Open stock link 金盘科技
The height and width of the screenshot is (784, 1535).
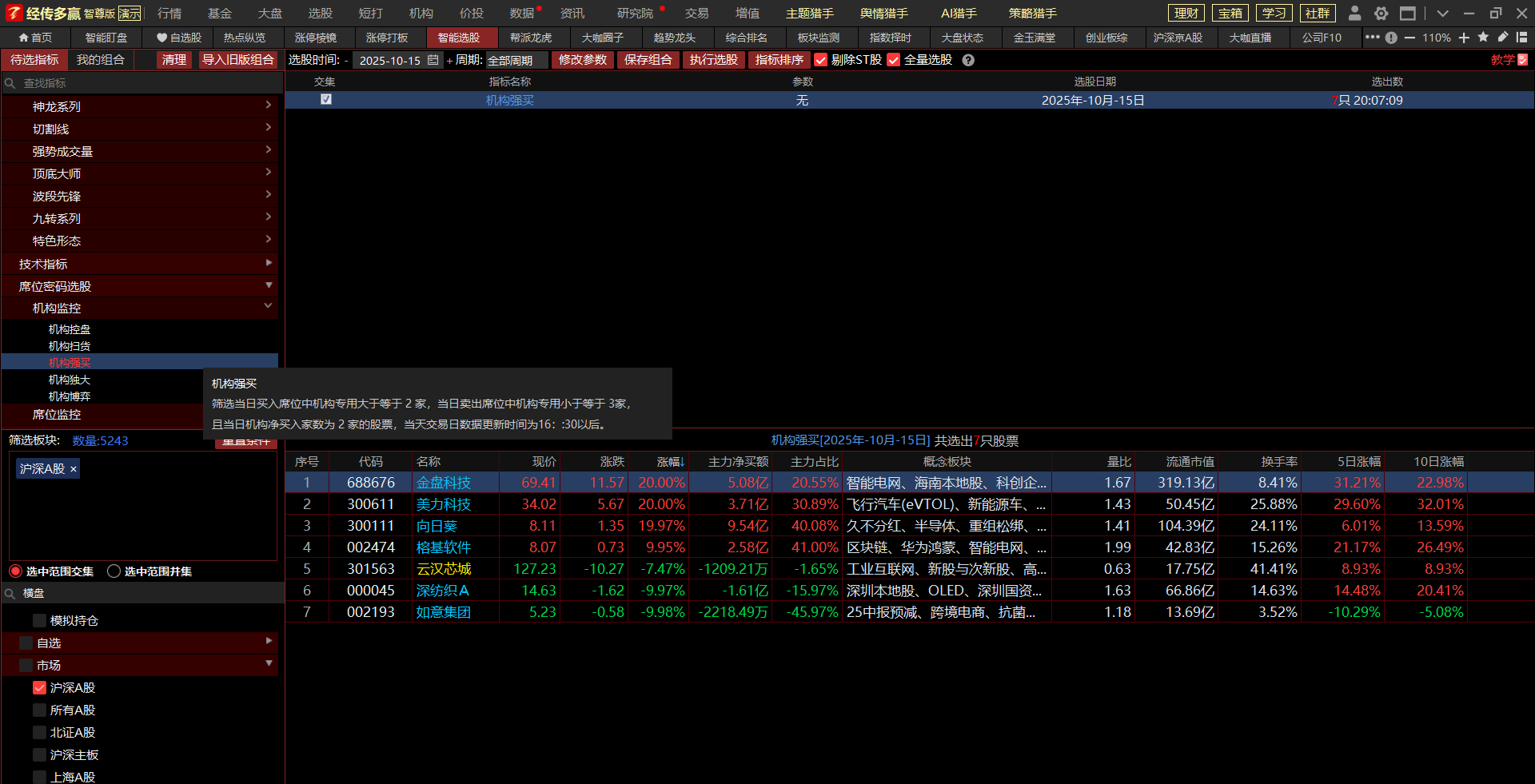coord(444,483)
